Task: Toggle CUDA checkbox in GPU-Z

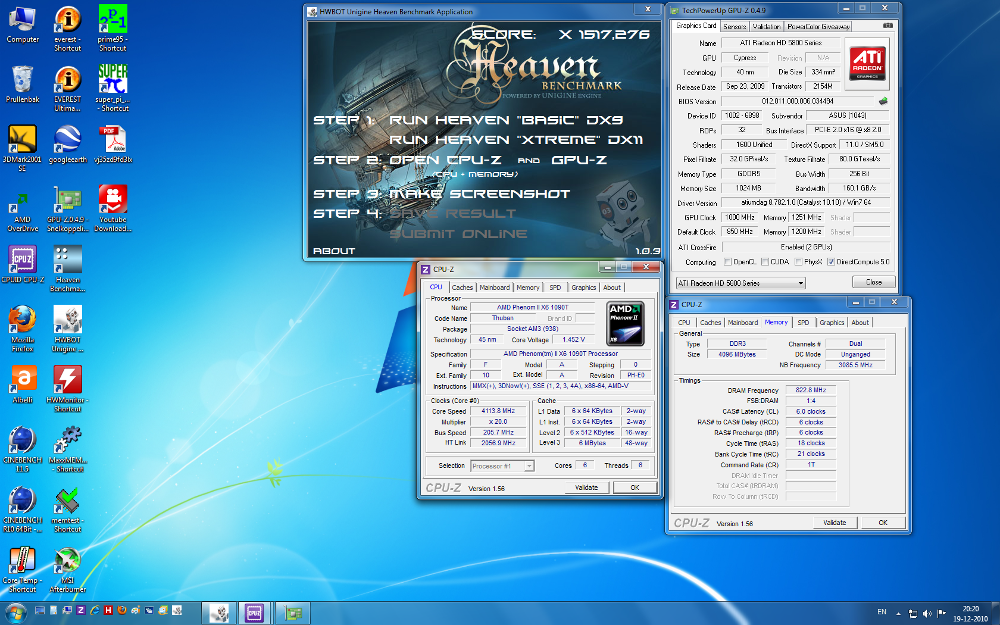Action: click(764, 262)
